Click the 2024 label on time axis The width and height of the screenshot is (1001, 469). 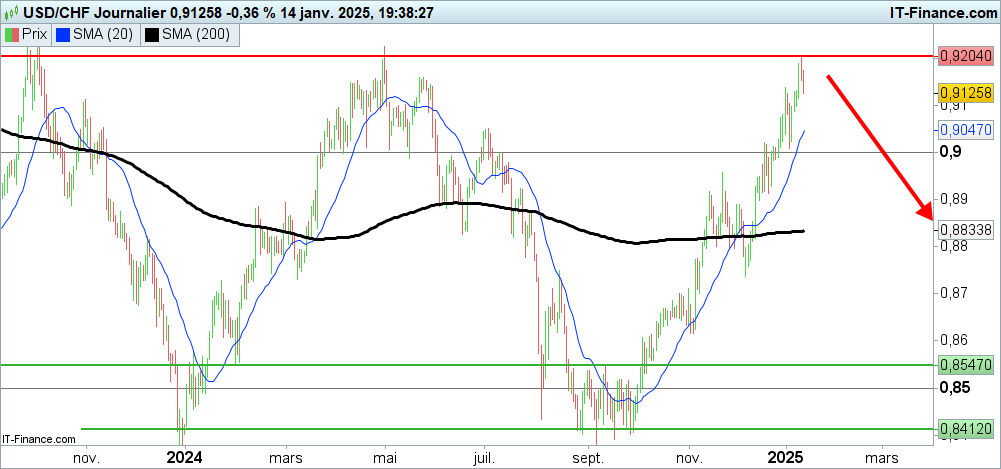point(184,457)
